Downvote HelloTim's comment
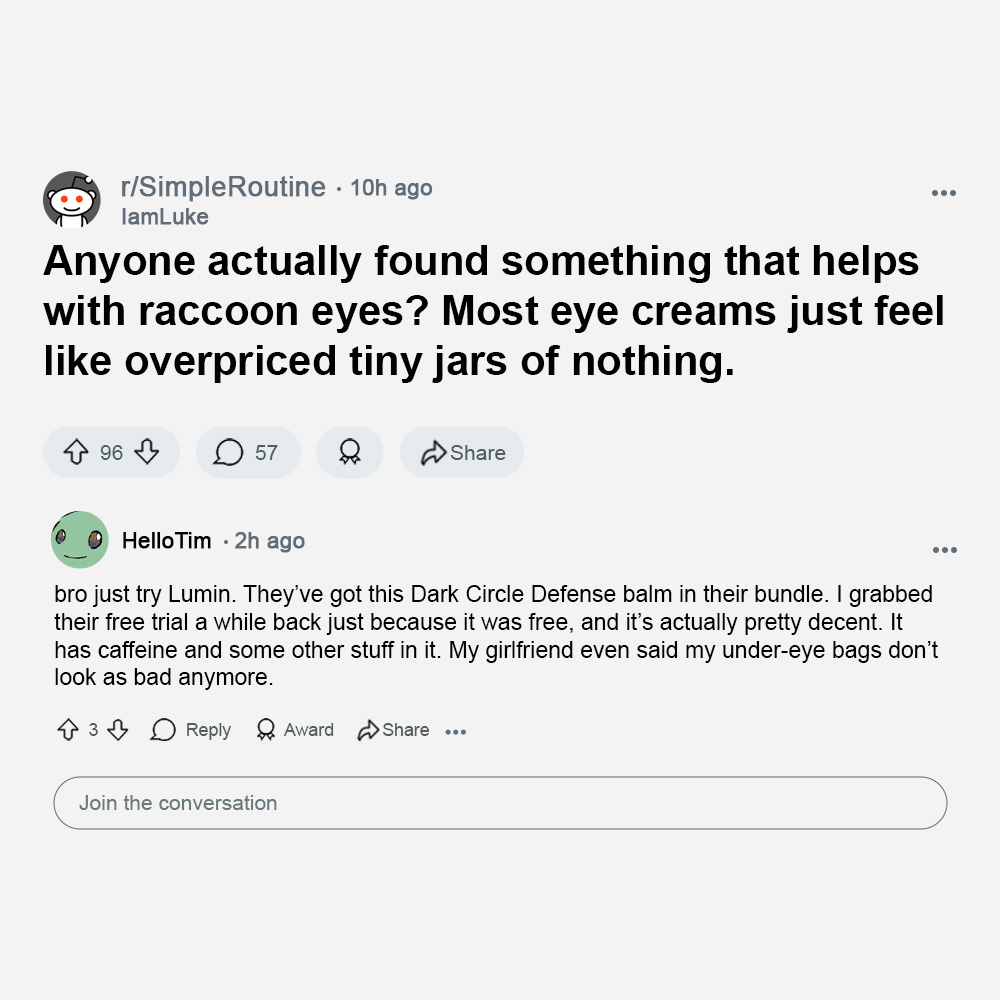 pos(117,730)
